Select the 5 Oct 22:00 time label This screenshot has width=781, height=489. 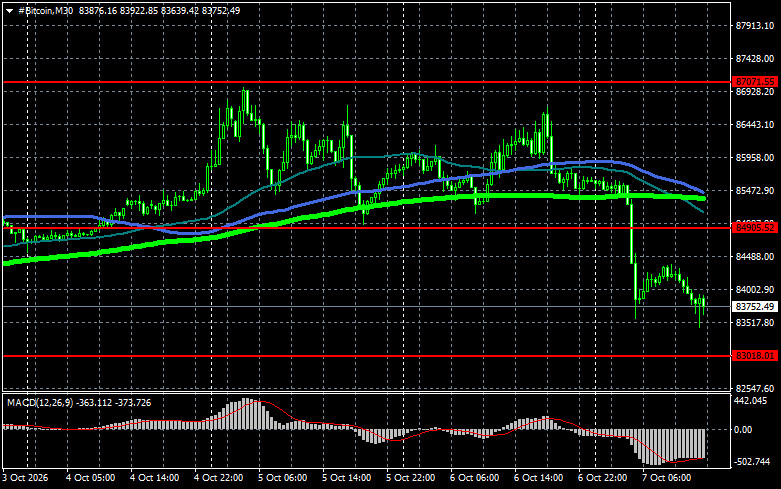point(410,478)
